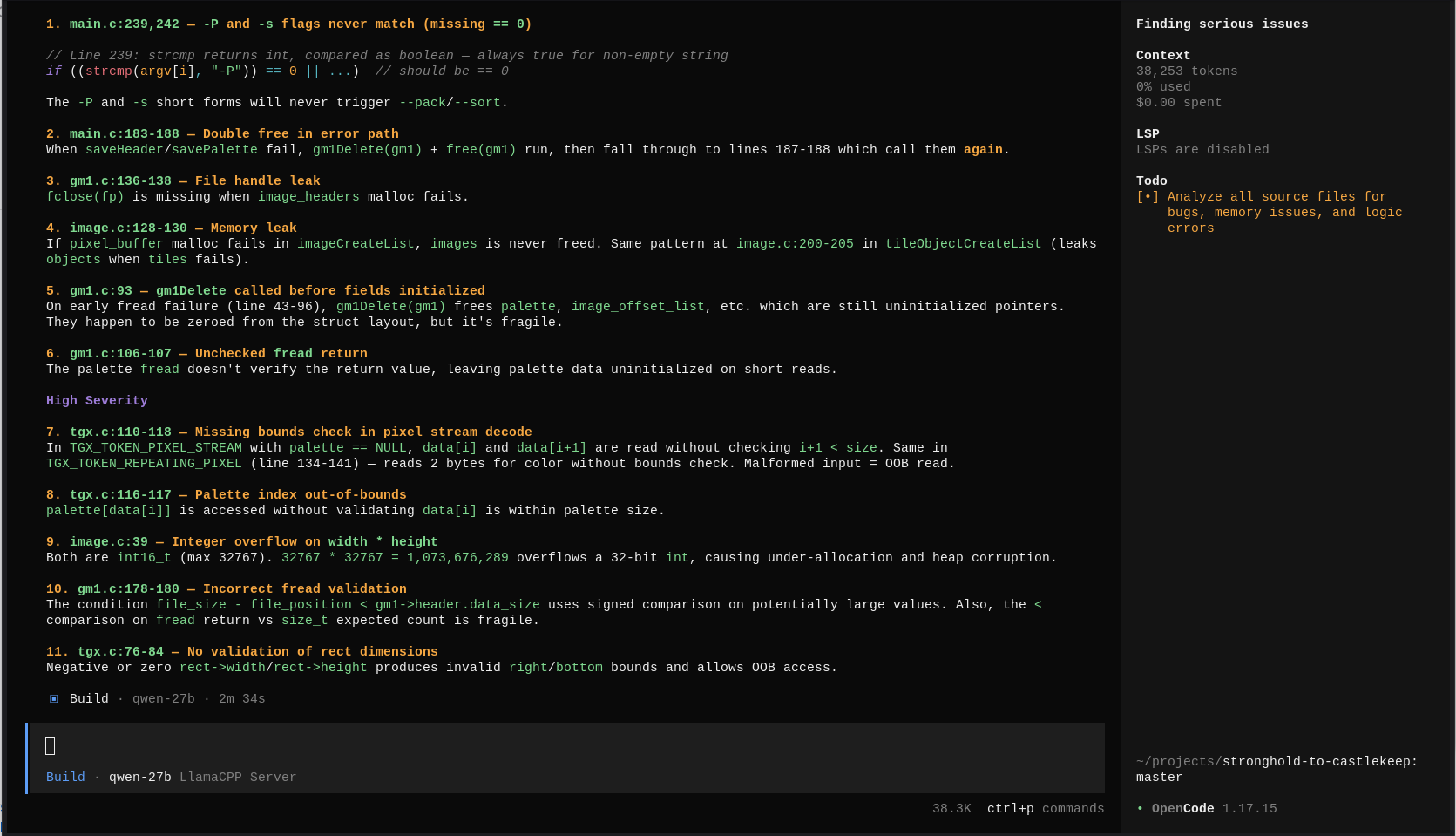Click issue 8 heading Palette index out-of-bounds
This screenshot has height=836, width=1456.
coord(227,495)
